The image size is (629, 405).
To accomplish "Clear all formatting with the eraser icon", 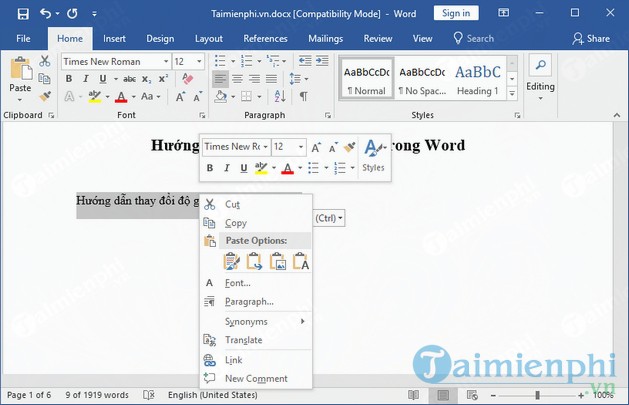I will (x=187, y=78).
